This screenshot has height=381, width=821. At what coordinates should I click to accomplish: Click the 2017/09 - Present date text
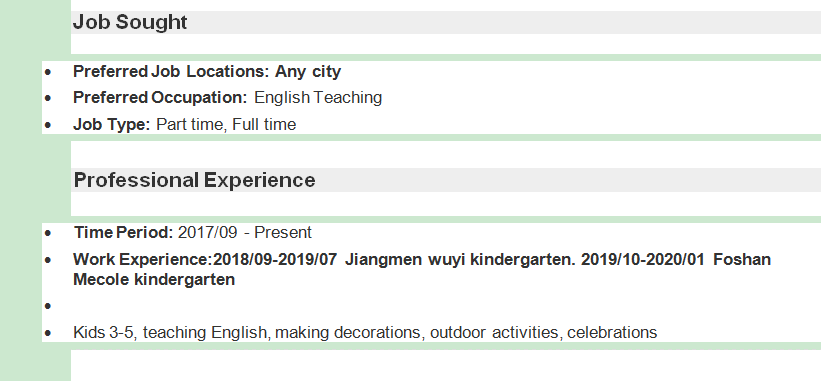pos(245,232)
